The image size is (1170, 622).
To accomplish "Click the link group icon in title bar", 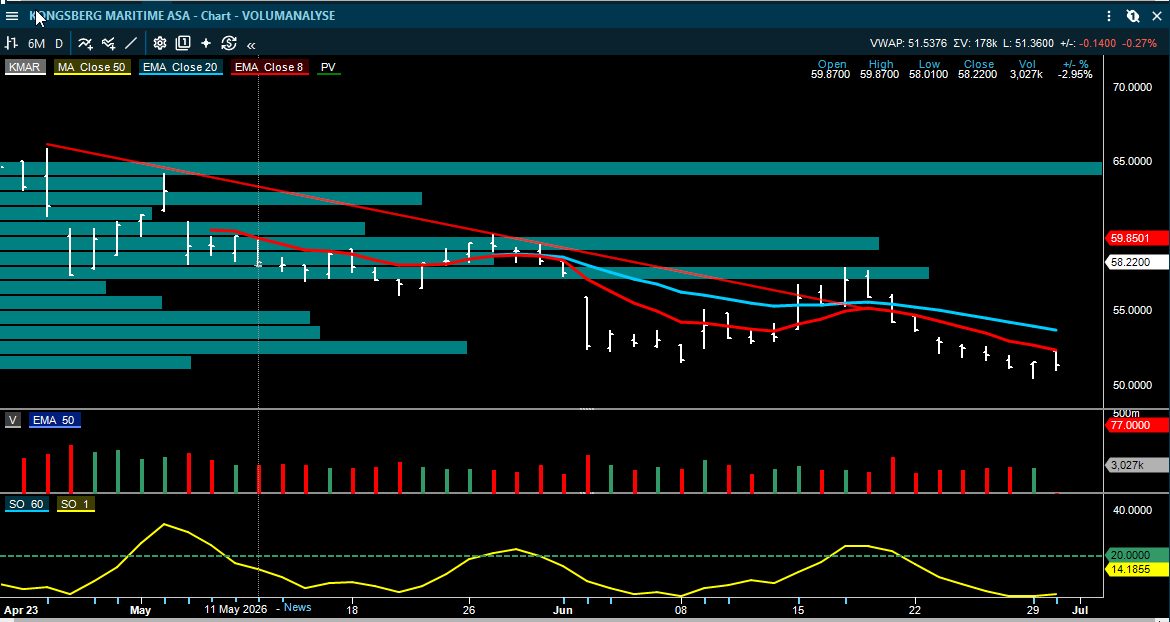I will tap(1133, 16).
